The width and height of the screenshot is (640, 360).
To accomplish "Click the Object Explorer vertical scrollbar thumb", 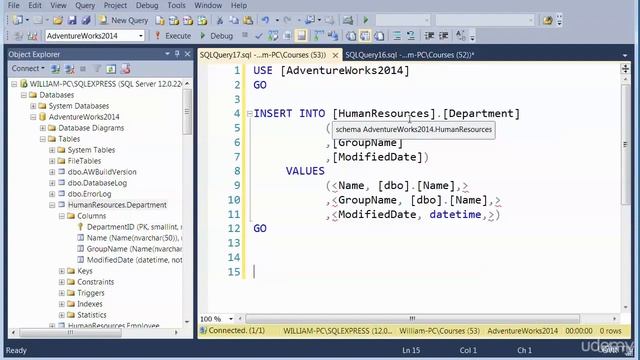I will coord(187,111).
